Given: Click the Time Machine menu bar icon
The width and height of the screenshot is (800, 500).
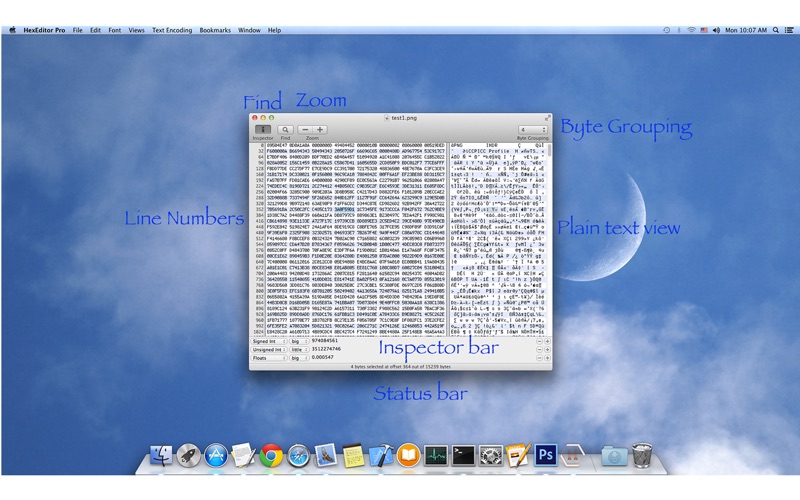Looking at the screenshot, I should [x=666, y=30].
